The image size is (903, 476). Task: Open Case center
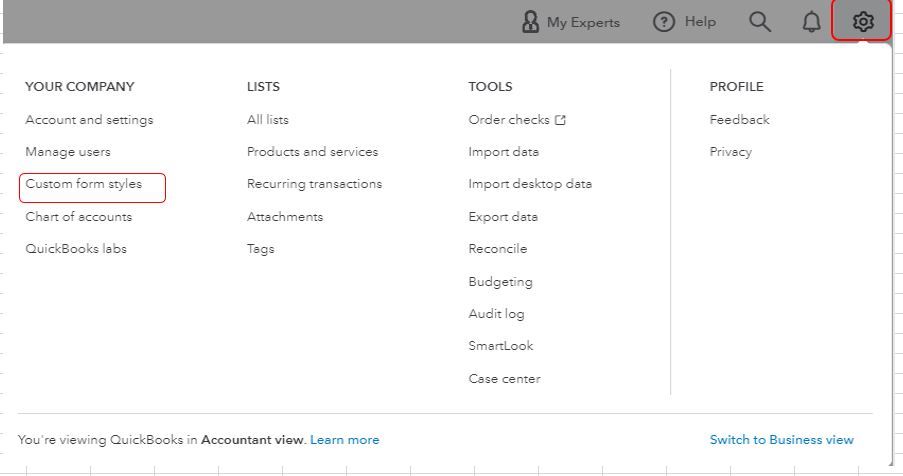click(504, 379)
